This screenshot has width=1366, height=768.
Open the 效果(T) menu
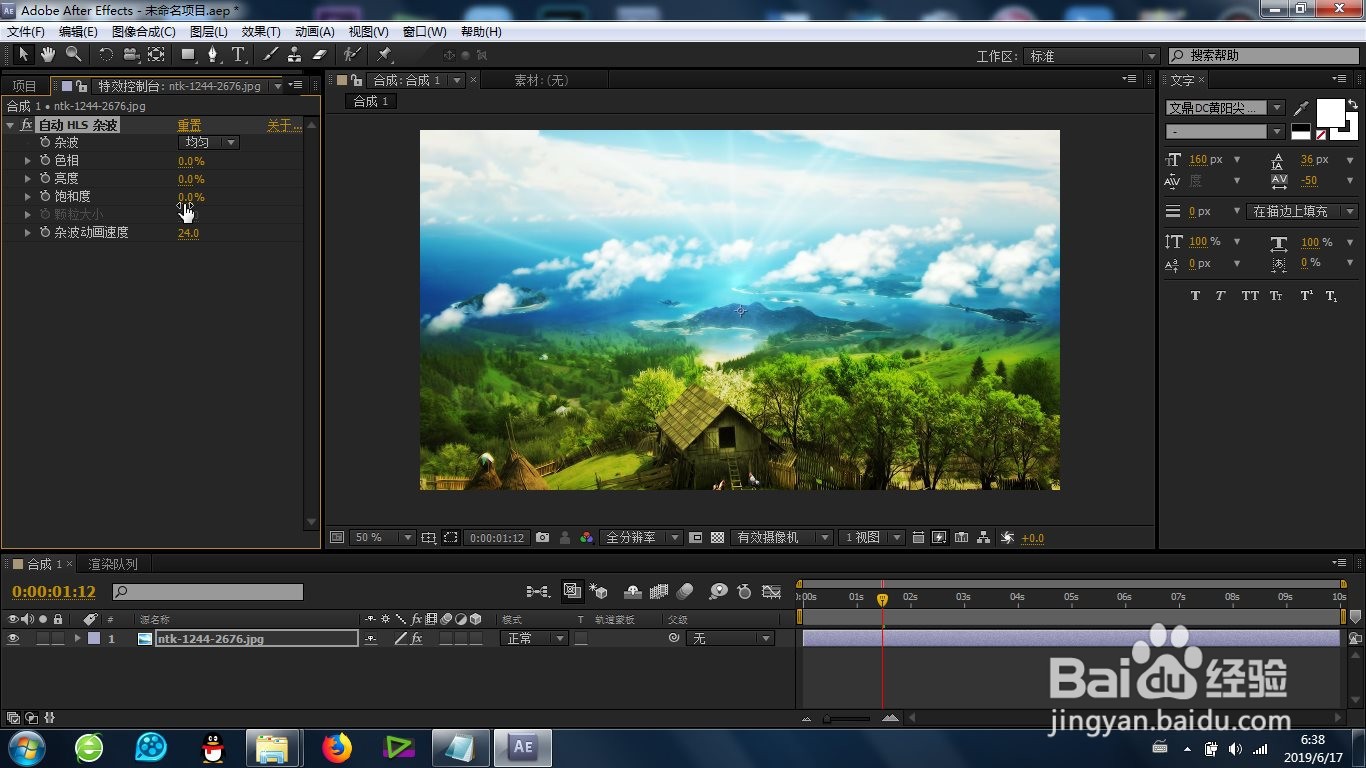tap(261, 32)
